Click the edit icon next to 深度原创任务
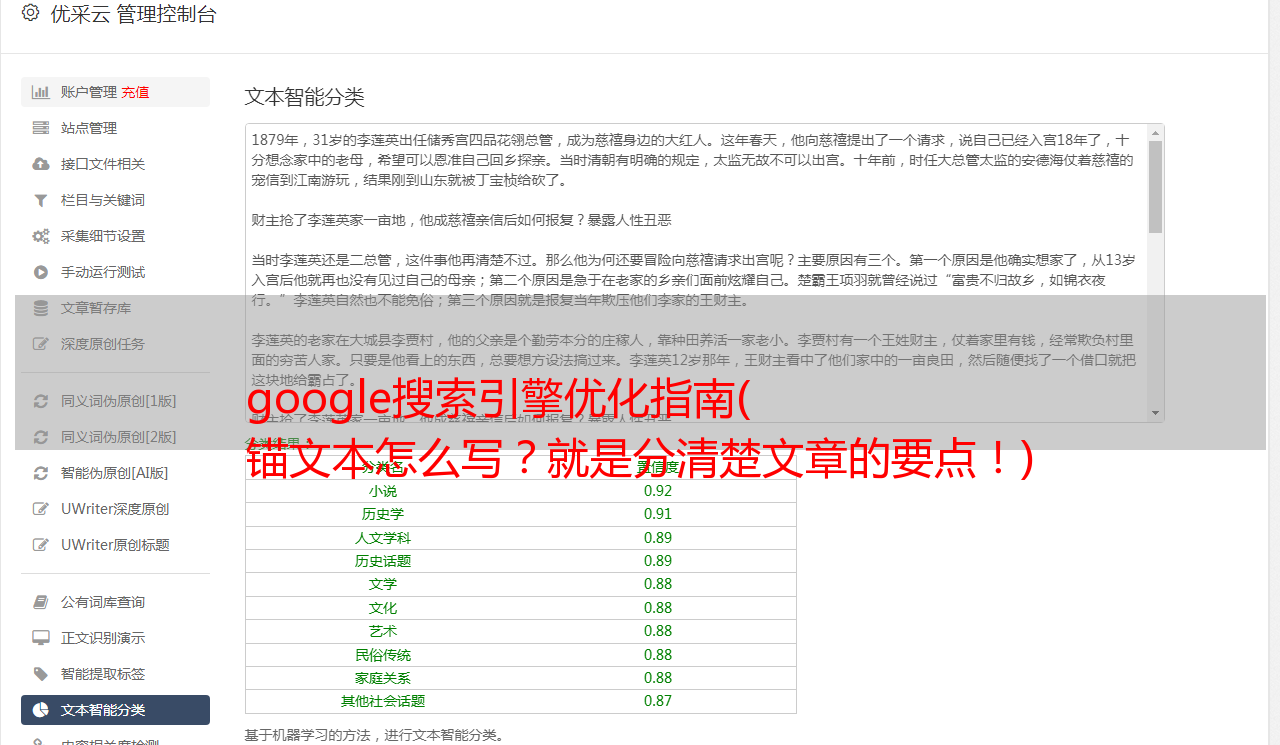Screen dimensions: 1280x745 41,344
